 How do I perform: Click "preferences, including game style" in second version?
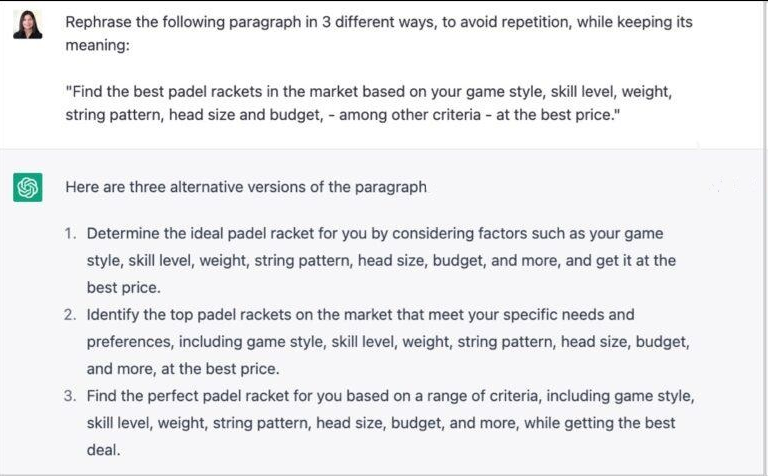[x=205, y=341]
